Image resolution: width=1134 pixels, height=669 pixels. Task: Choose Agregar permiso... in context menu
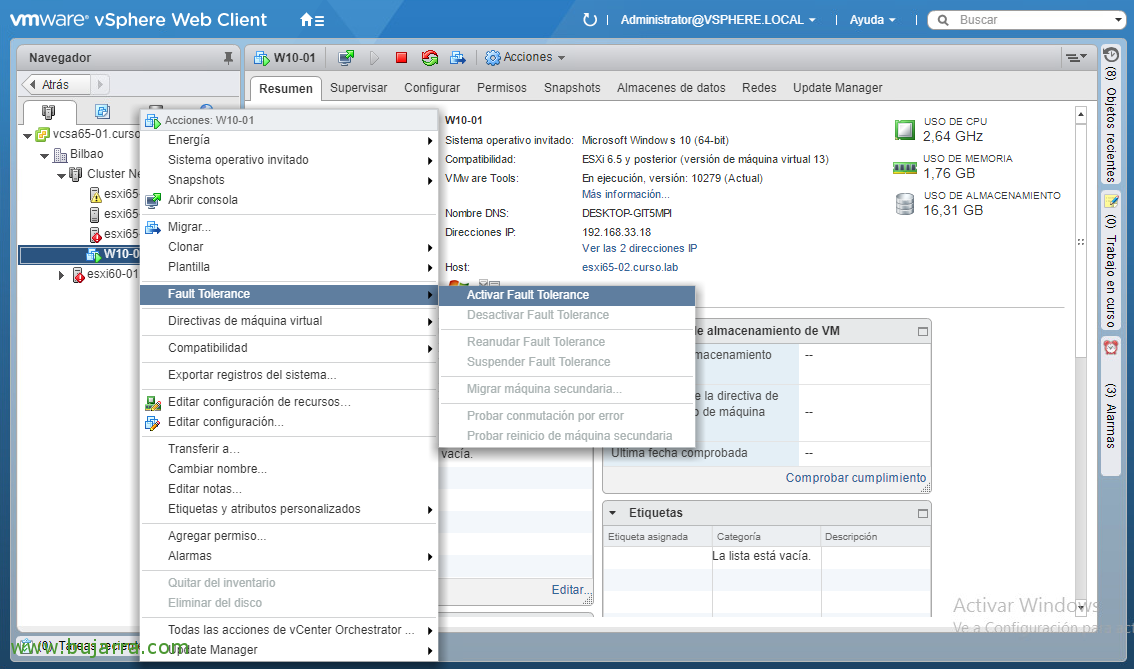point(289,537)
